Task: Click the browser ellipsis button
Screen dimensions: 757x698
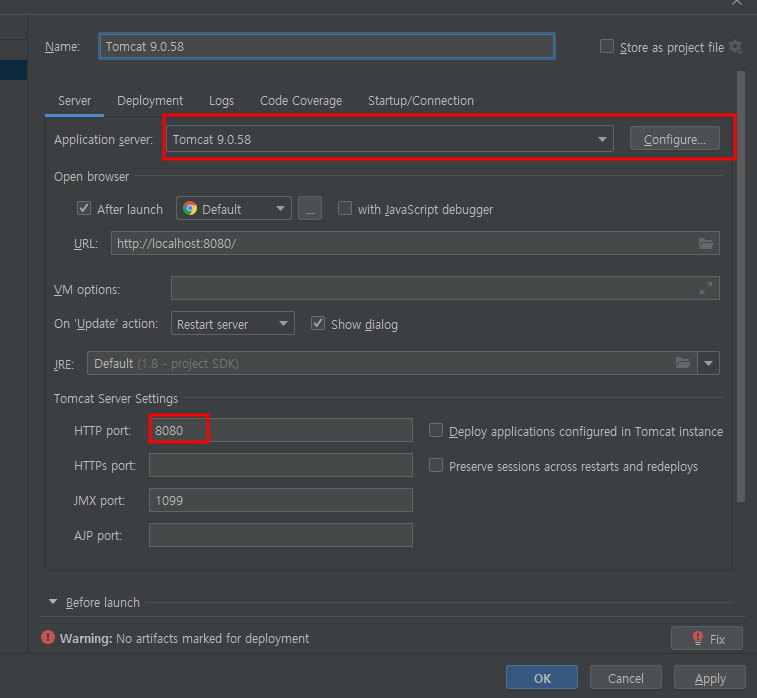Action: click(x=310, y=209)
